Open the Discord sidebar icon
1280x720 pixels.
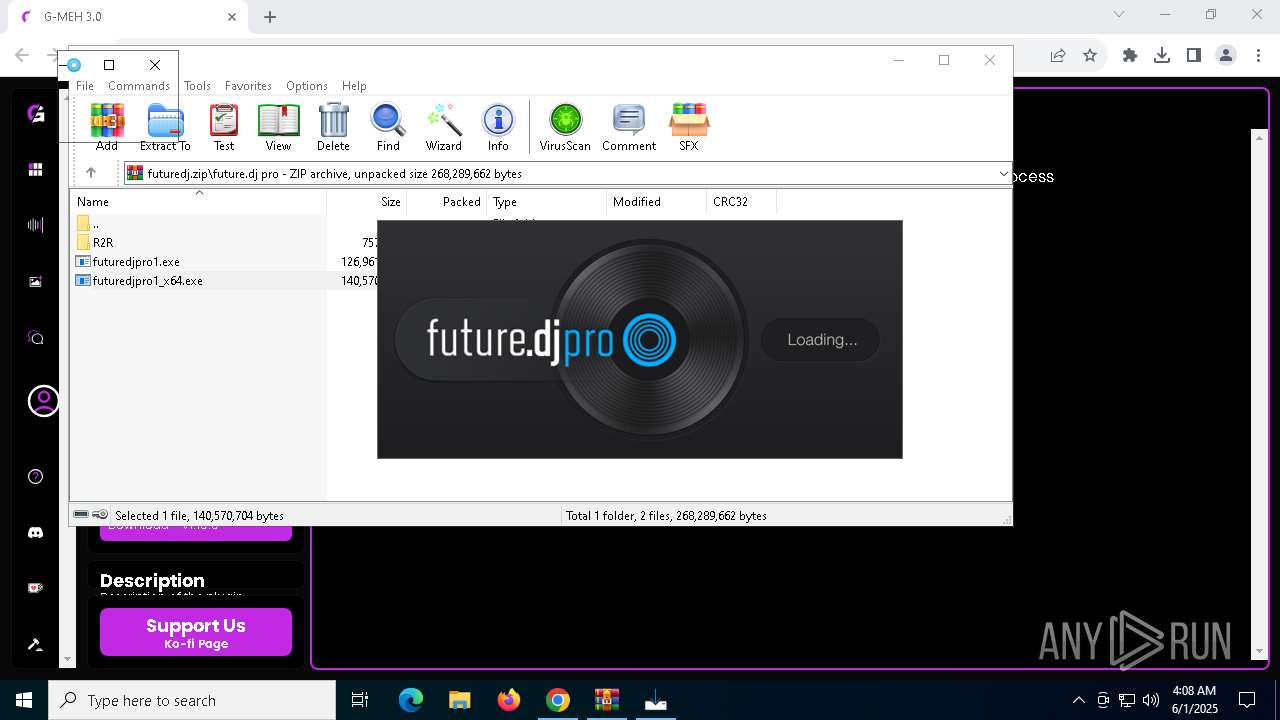pos(36,533)
